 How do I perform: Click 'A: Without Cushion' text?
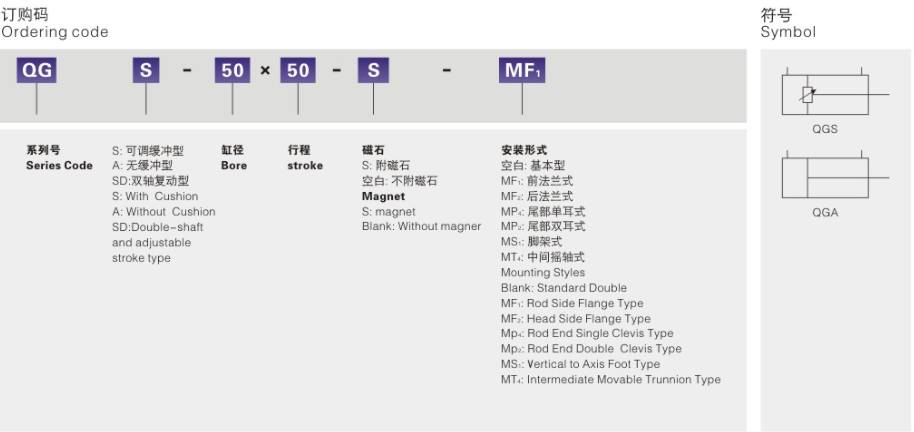tap(164, 212)
